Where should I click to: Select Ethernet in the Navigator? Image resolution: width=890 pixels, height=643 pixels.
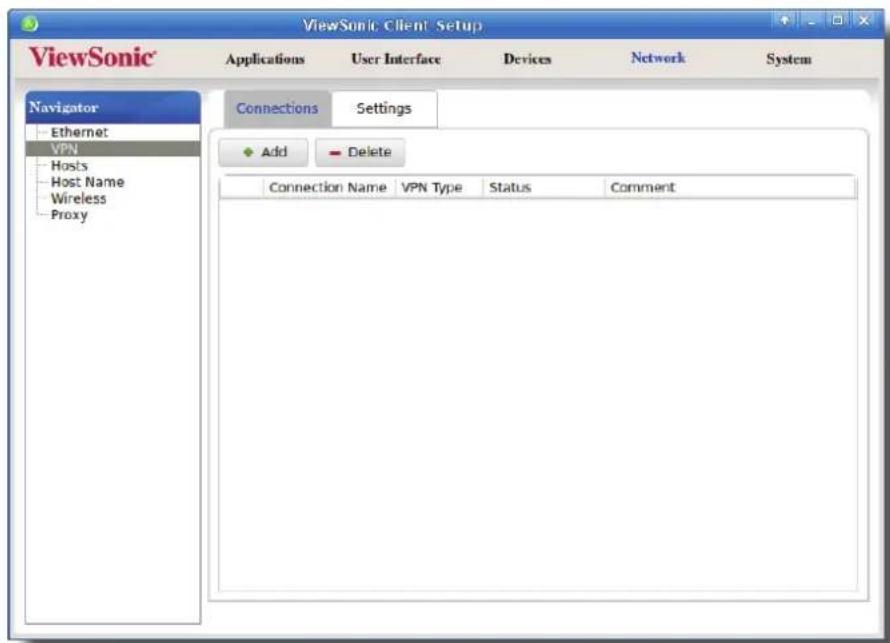(79, 132)
